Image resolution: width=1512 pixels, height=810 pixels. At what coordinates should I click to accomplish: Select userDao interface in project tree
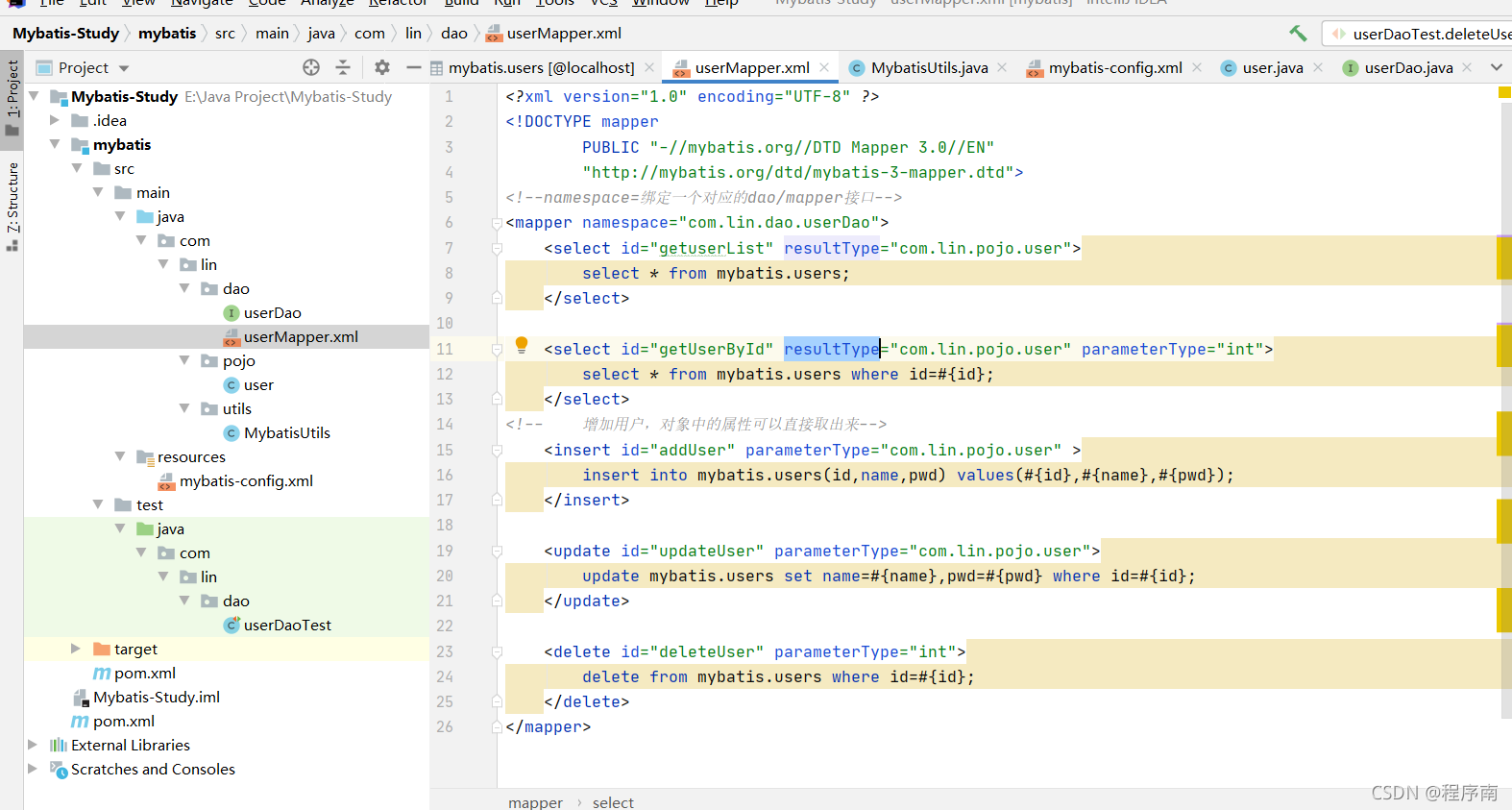tap(272, 312)
